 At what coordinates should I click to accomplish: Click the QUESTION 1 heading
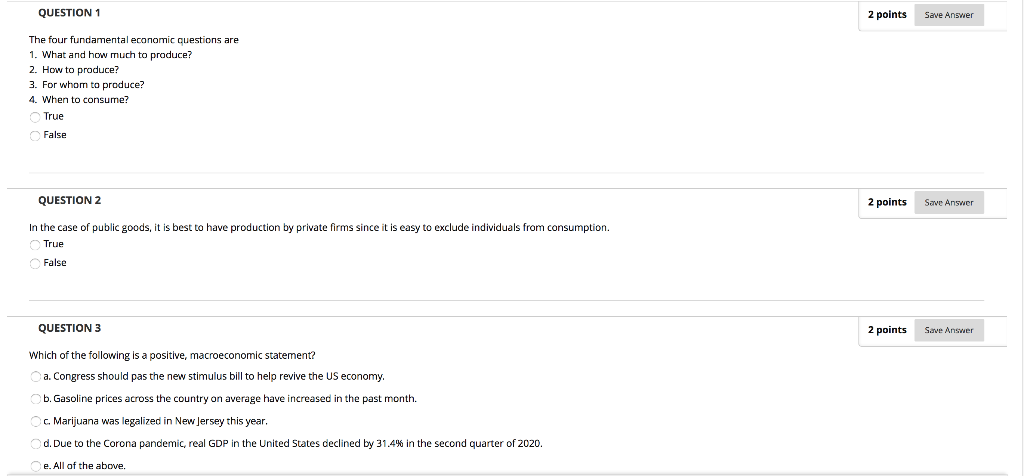click(x=69, y=13)
